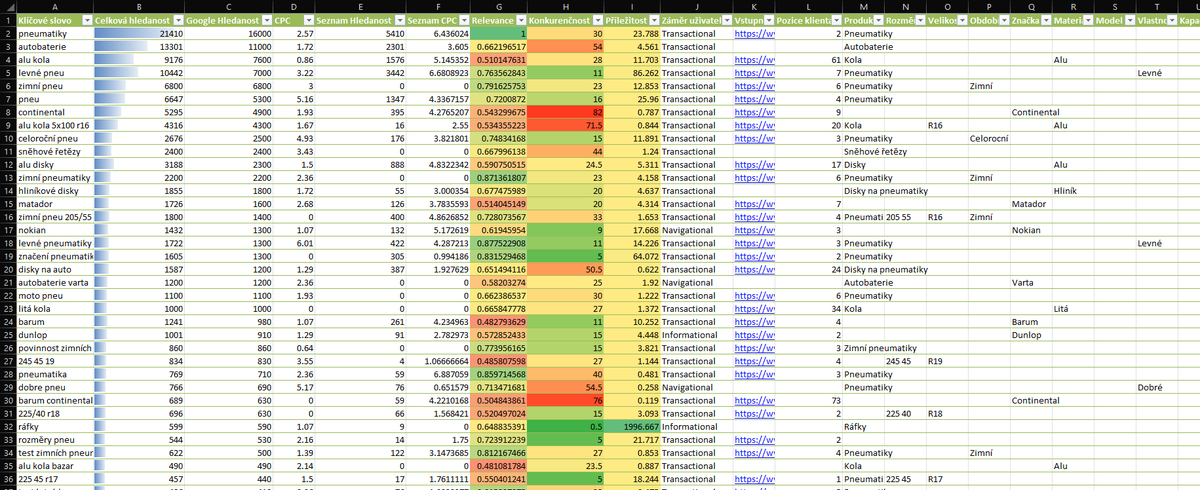Select red Konkurenčnost cell valued 82
Screen dimensions: 1200x490
coord(565,113)
